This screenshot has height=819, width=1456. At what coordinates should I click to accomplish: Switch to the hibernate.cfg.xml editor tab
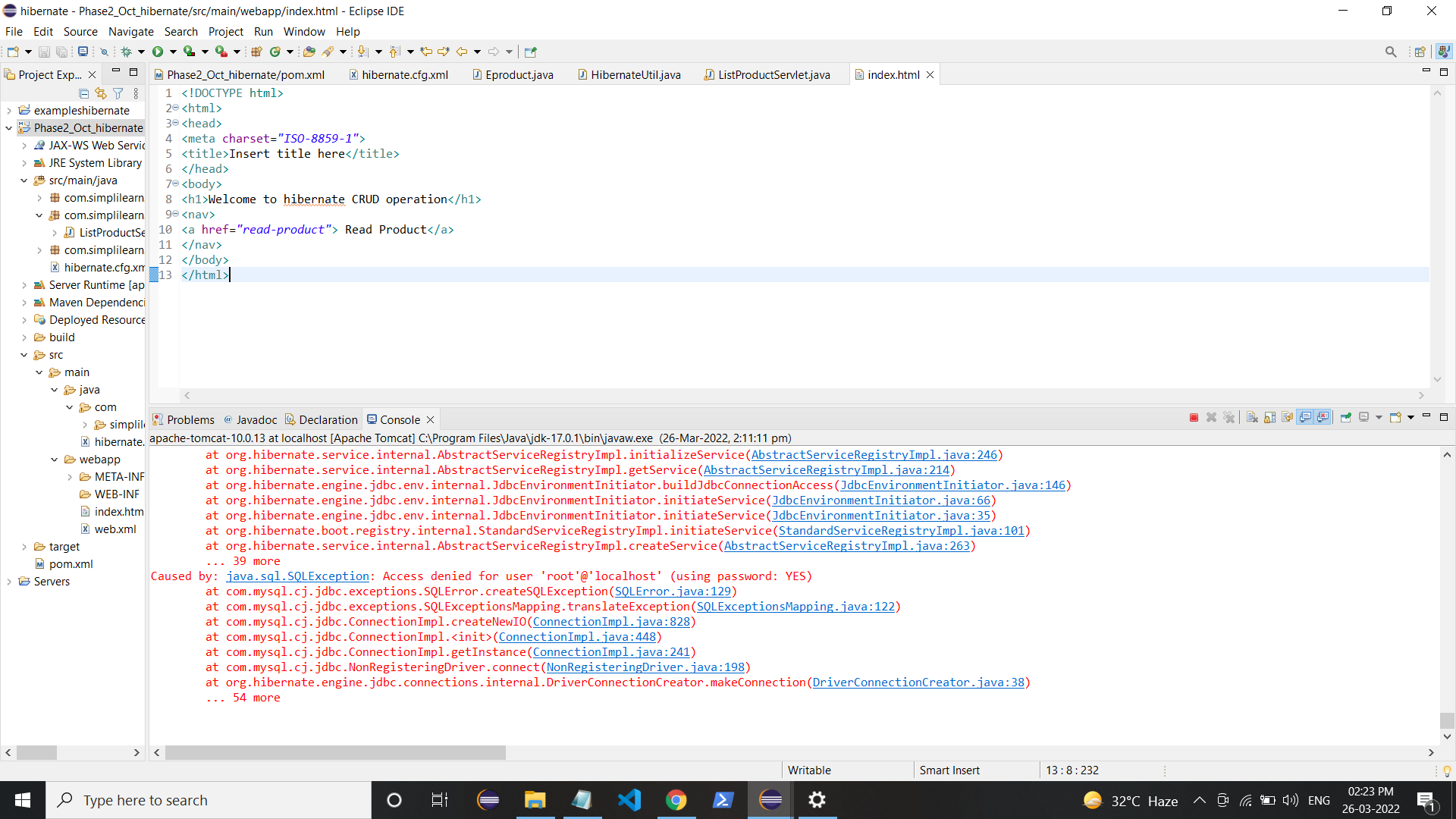[404, 74]
